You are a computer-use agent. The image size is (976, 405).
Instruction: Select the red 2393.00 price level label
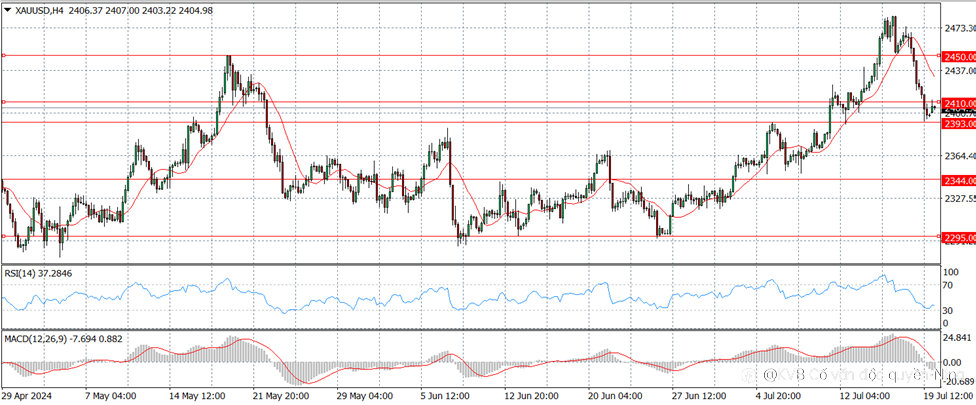click(x=959, y=124)
